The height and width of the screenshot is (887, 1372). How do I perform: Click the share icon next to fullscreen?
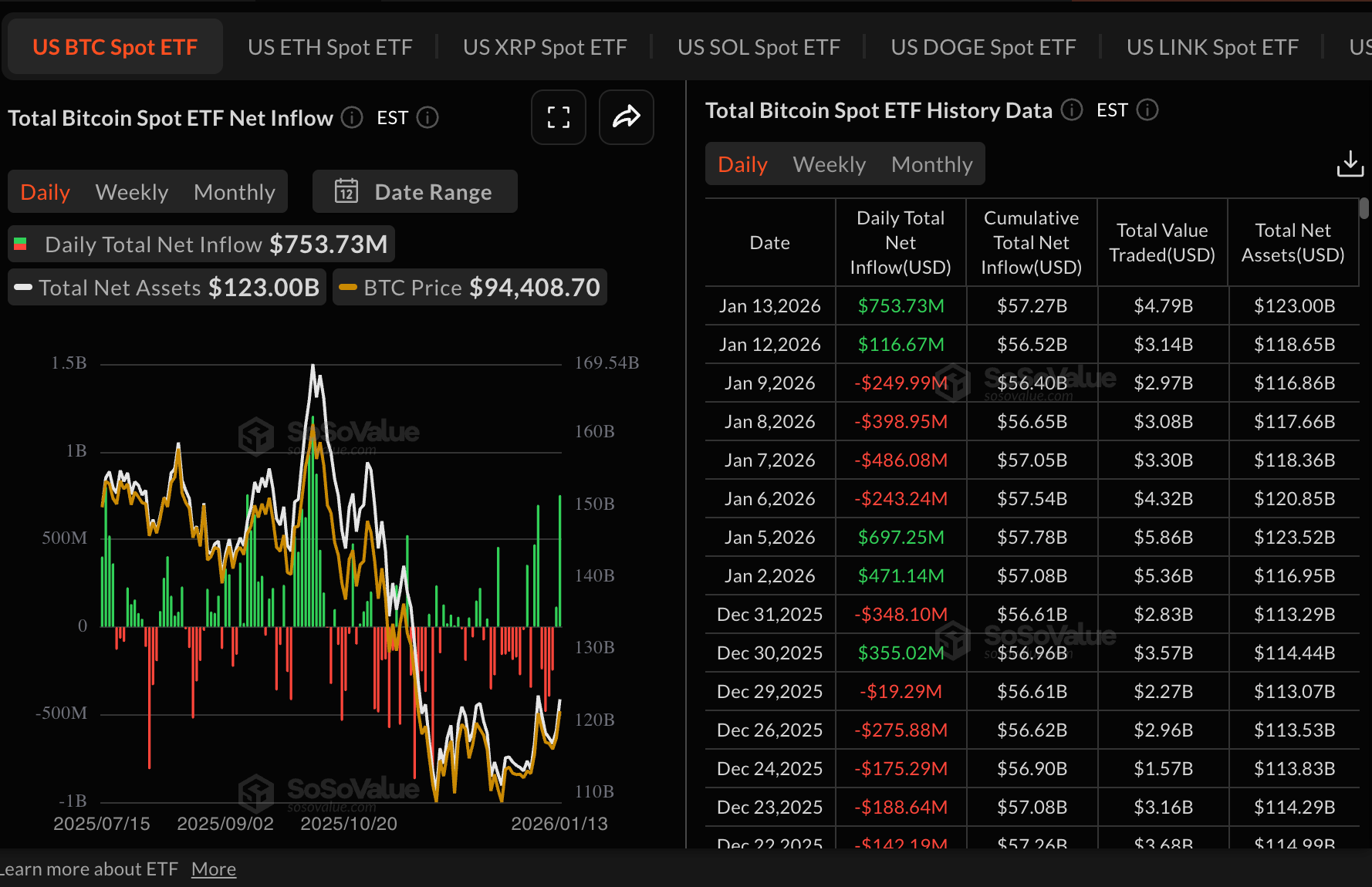click(626, 117)
